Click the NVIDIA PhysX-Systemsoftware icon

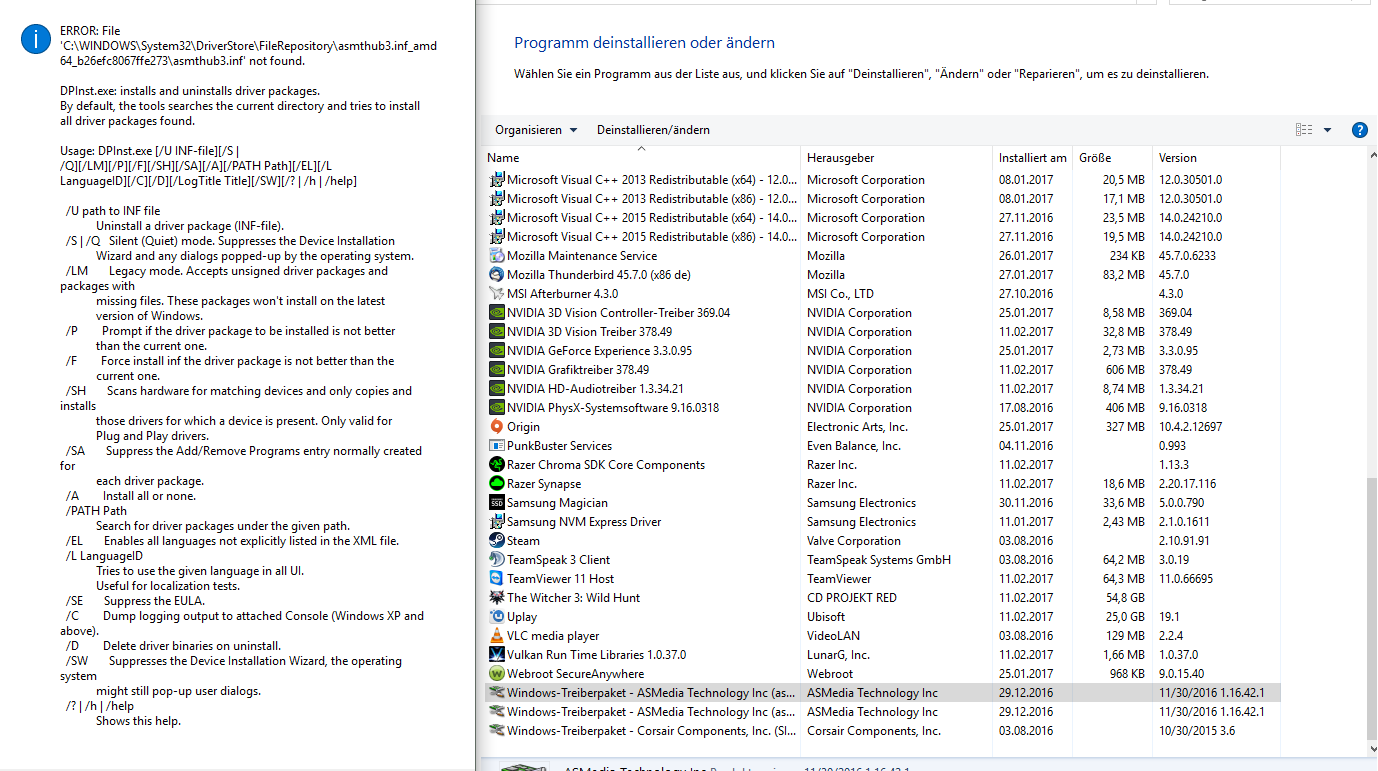click(497, 408)
